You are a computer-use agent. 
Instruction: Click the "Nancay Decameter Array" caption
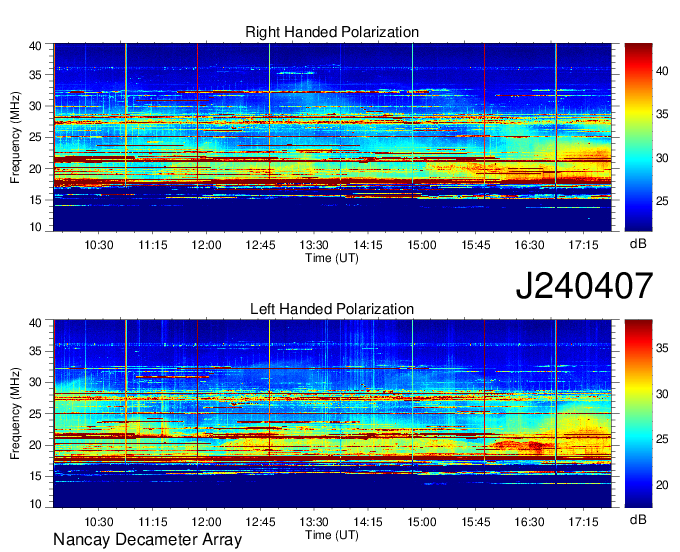[x=147, y=540]
